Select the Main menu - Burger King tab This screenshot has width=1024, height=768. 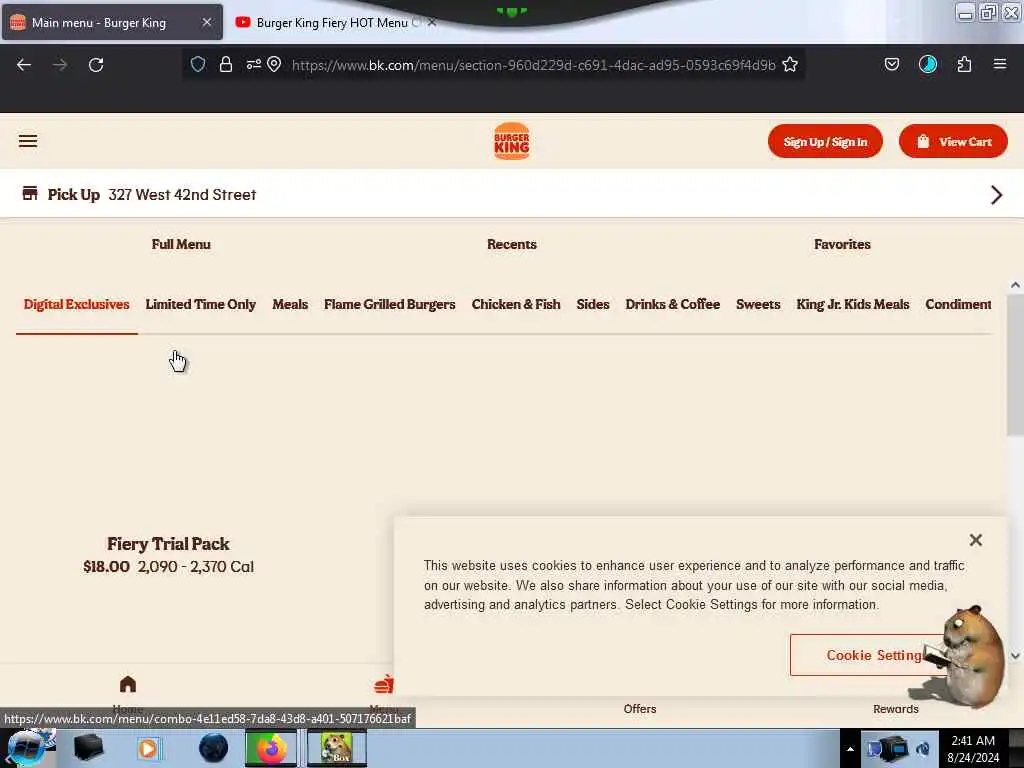[x=112, y=23]
